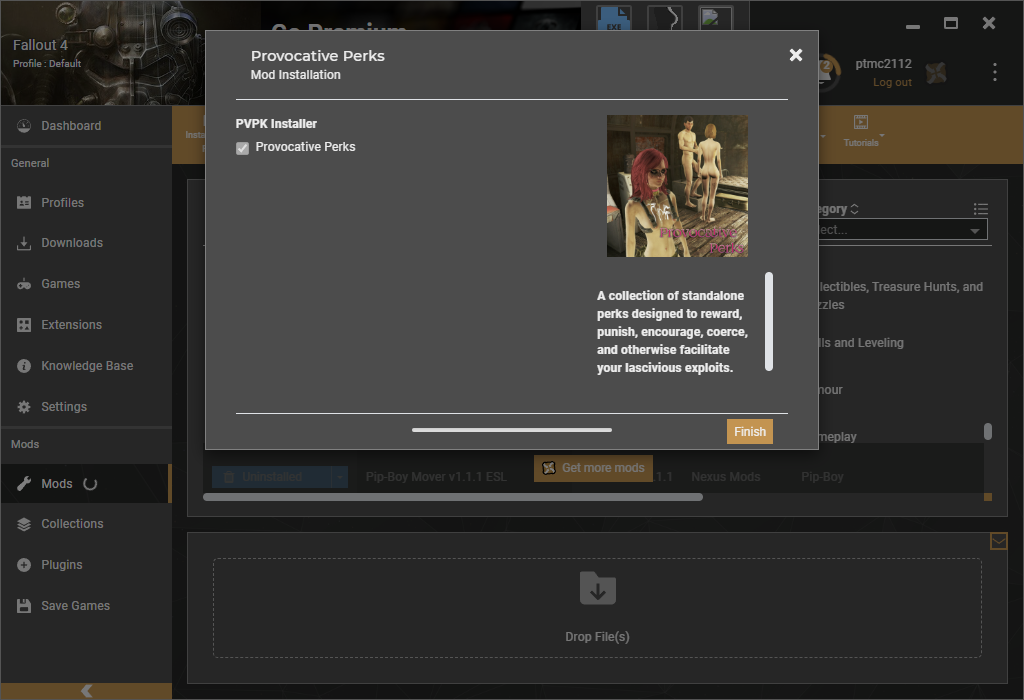Image resolution: width=1024 pixels, height=700 pixels.
Task: Click the Pip-Boy category cell
Action: [822, 477]
